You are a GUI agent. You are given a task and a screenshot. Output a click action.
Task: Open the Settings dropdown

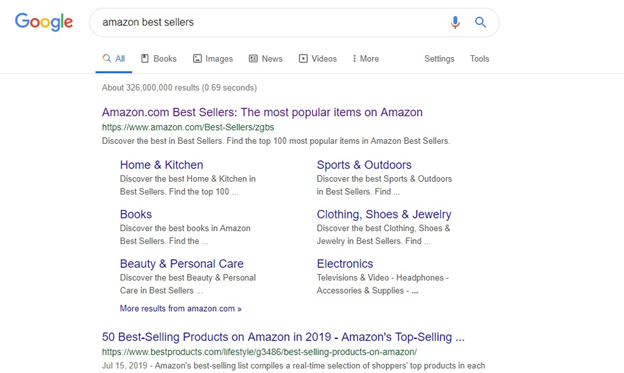[439, 59]
